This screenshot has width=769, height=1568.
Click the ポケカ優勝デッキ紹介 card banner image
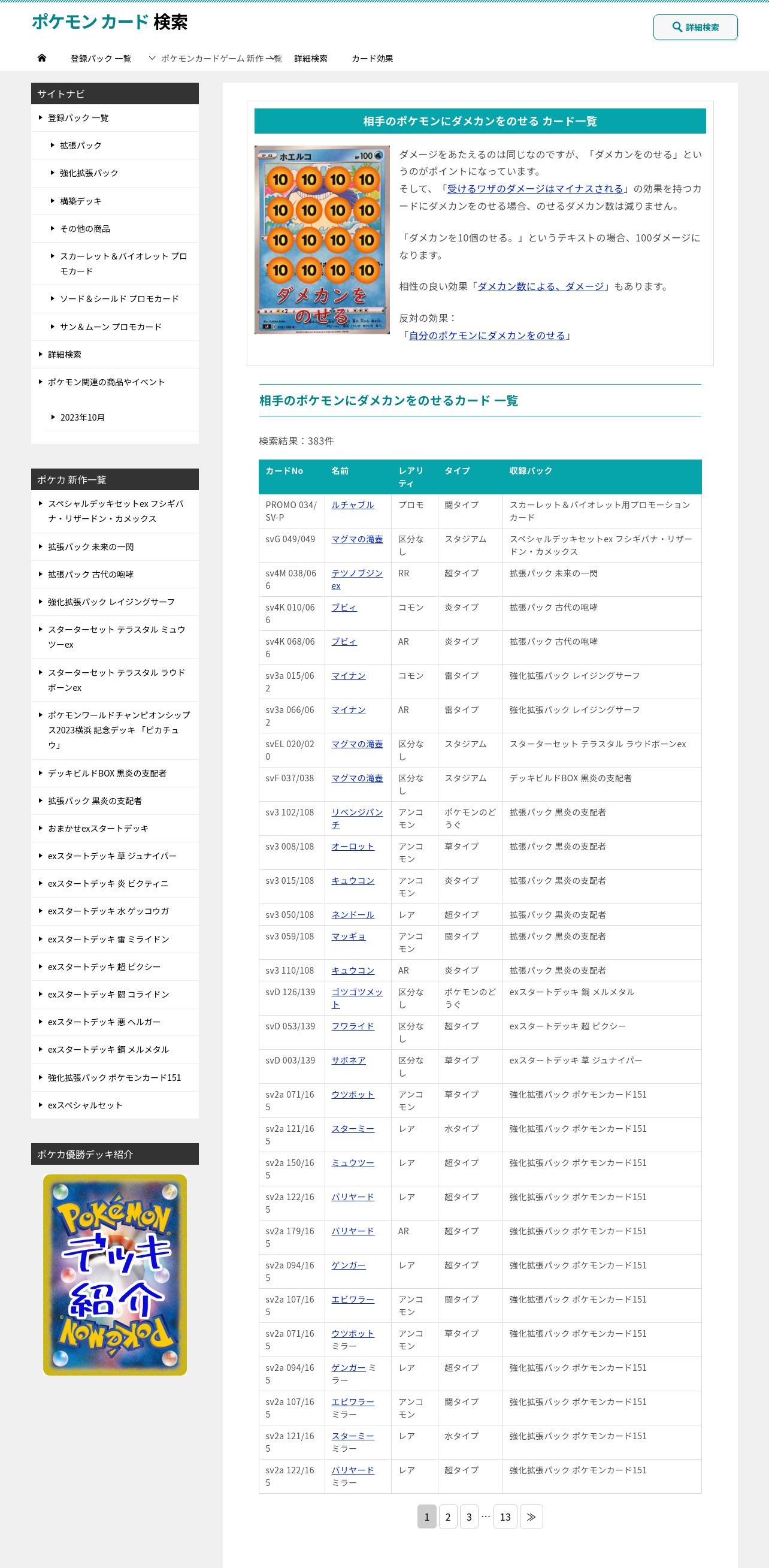click(115, 1274)
